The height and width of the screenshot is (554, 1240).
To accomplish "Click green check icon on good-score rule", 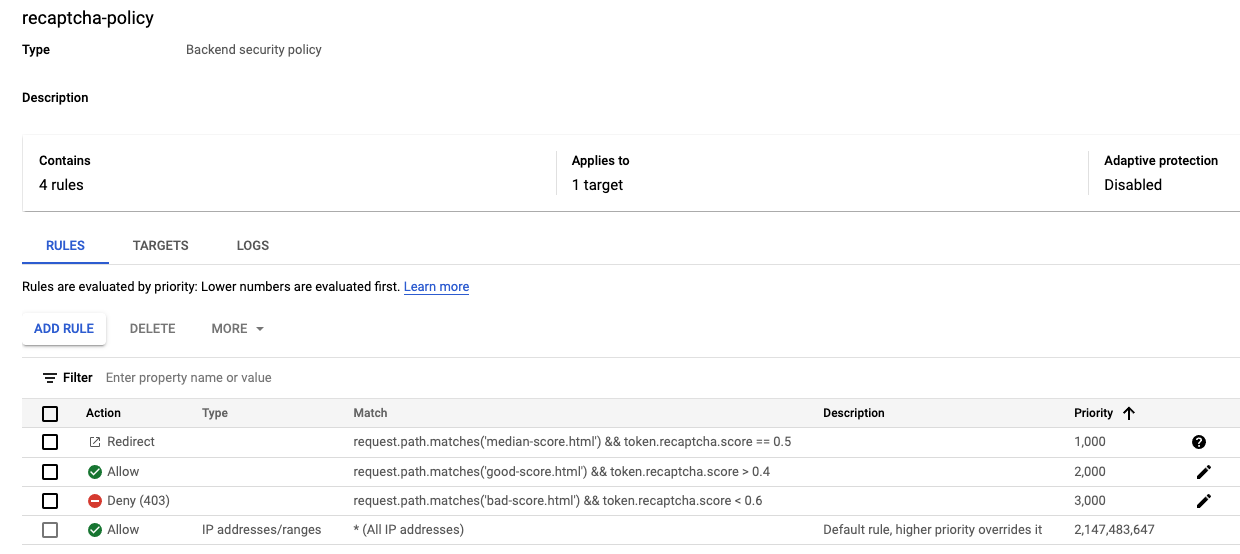I will click(x=95, y=472).
